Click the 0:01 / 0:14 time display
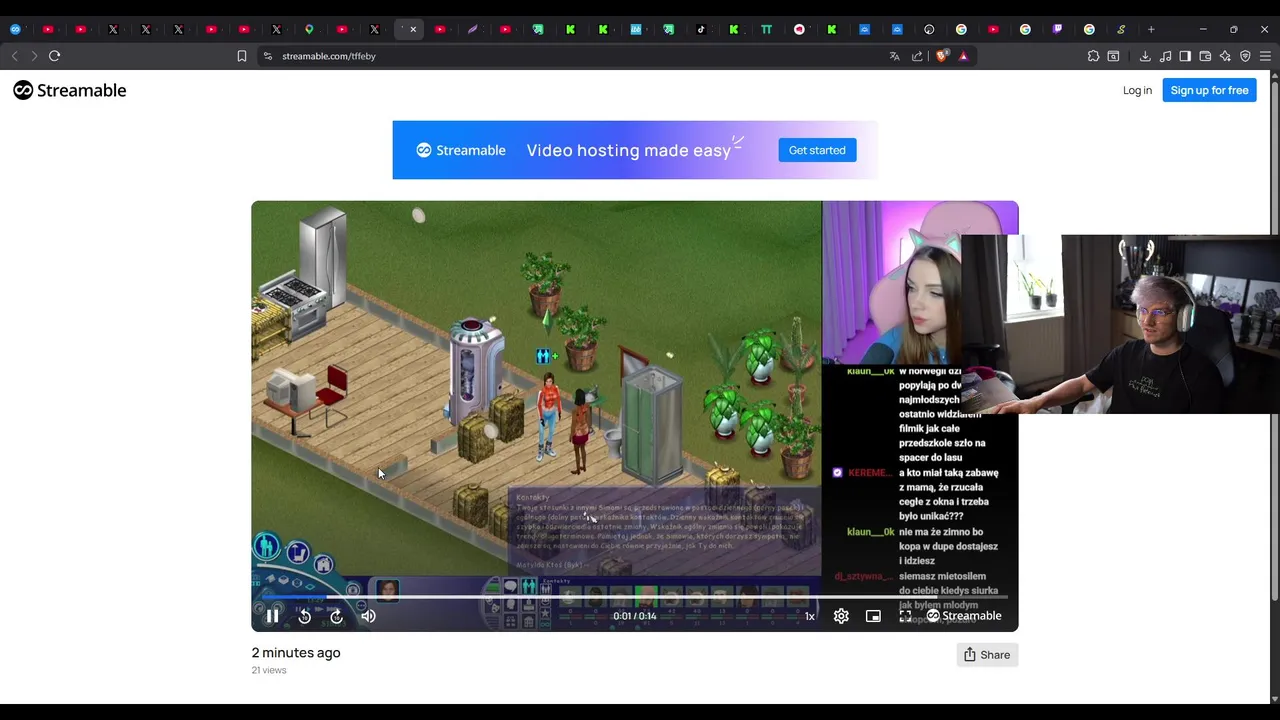Screen dimensions: 1280x720 (x=635, y=616)
